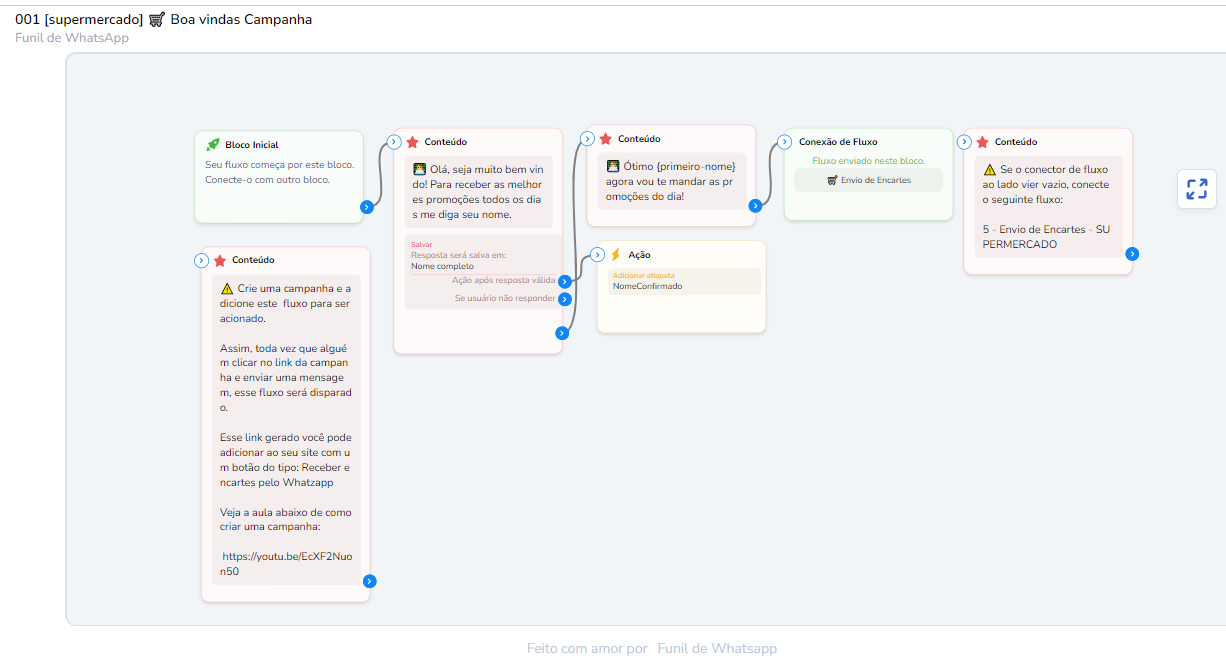Click the lightning bolt icon in Ação block
Screen dimensions: 1226x666
(616, 255)
